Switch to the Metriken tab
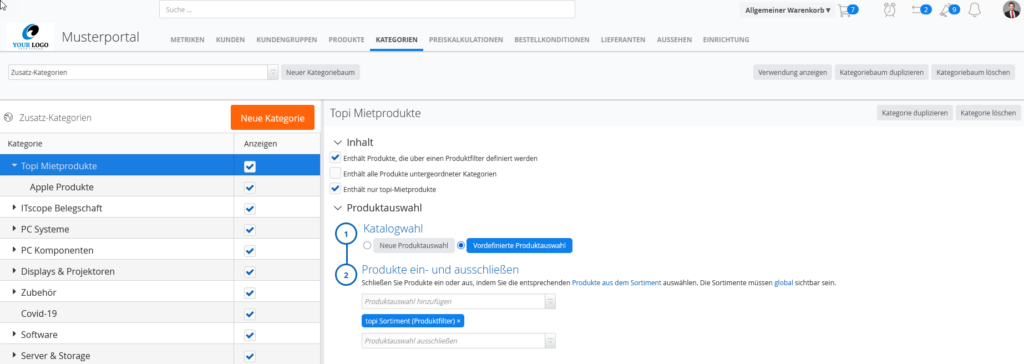 click(x=187, y=40)
